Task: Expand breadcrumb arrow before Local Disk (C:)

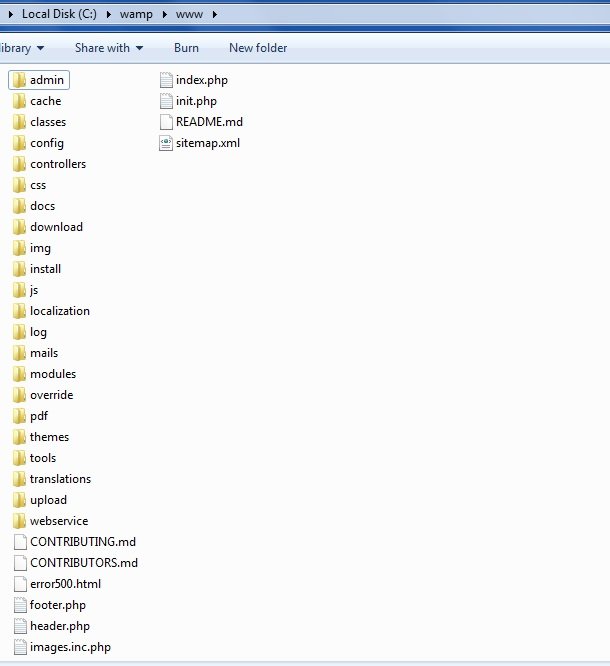Action: 11,14
